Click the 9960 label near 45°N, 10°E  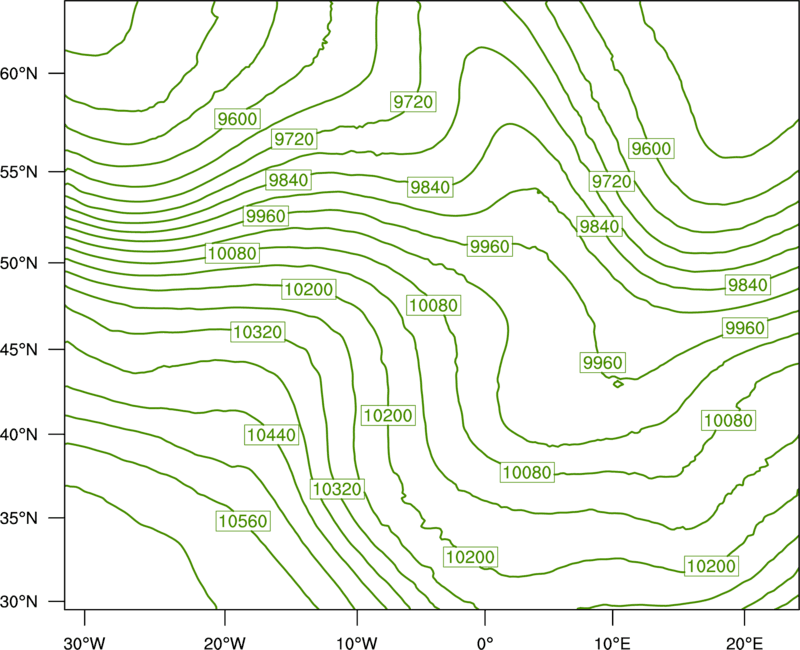[603, 363]
